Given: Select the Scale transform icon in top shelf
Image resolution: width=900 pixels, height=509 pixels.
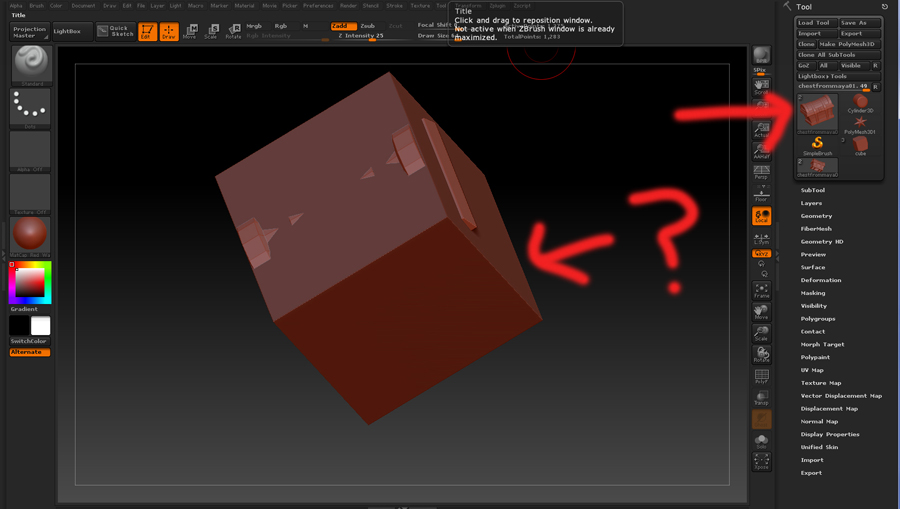Looking at the screenshot, I should [x=212, y=32].
